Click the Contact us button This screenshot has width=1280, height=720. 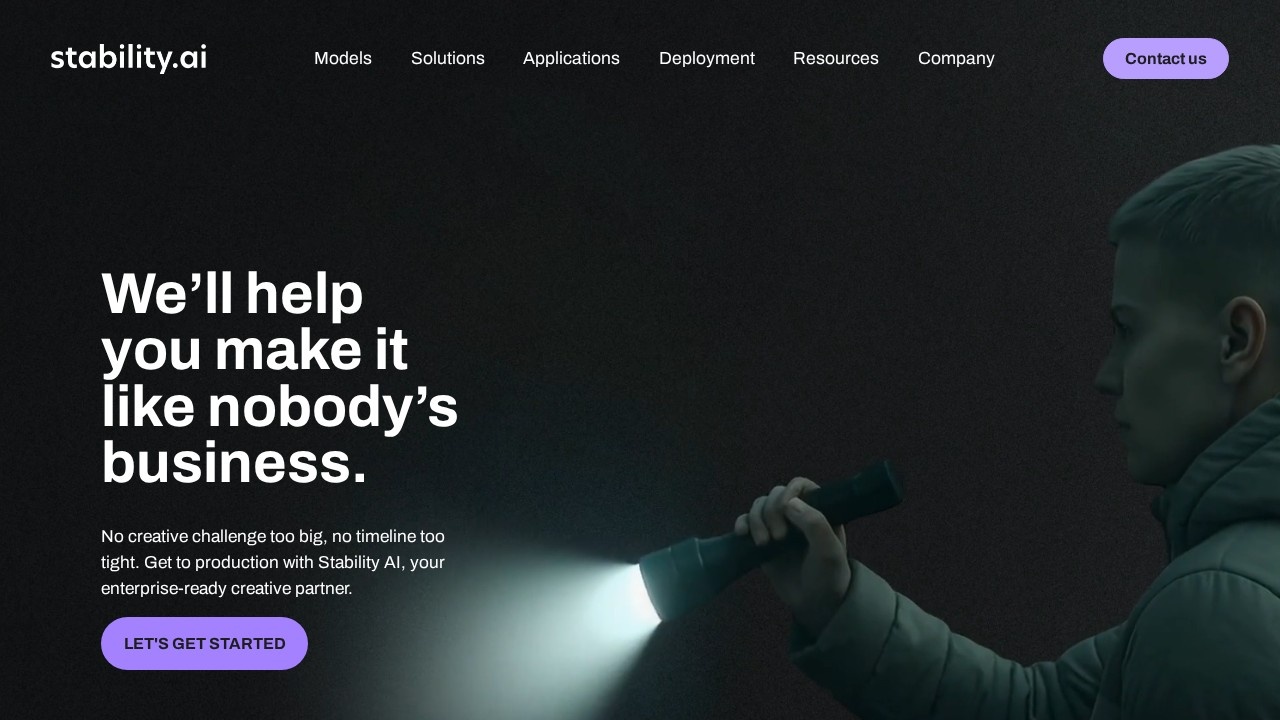click(x=1166, y=58)
